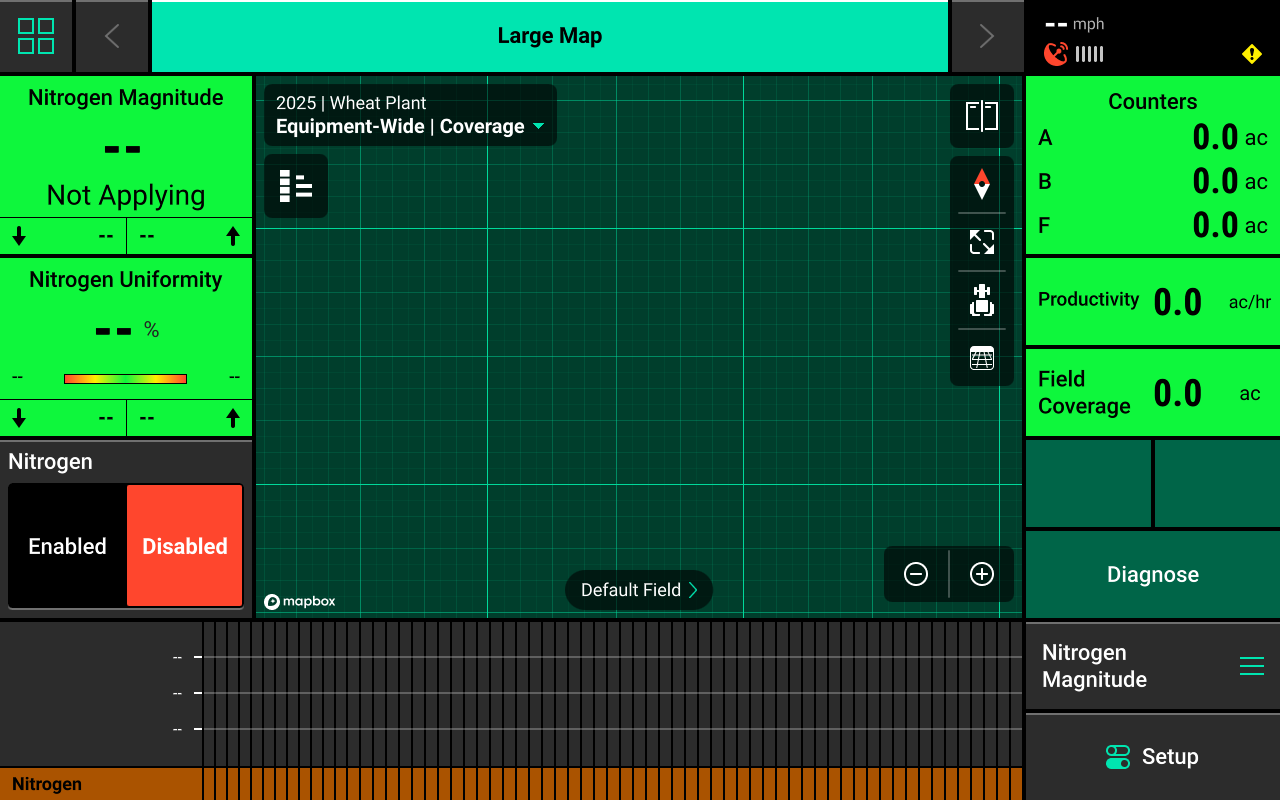Open the home grid menu icon

point(36,36)
